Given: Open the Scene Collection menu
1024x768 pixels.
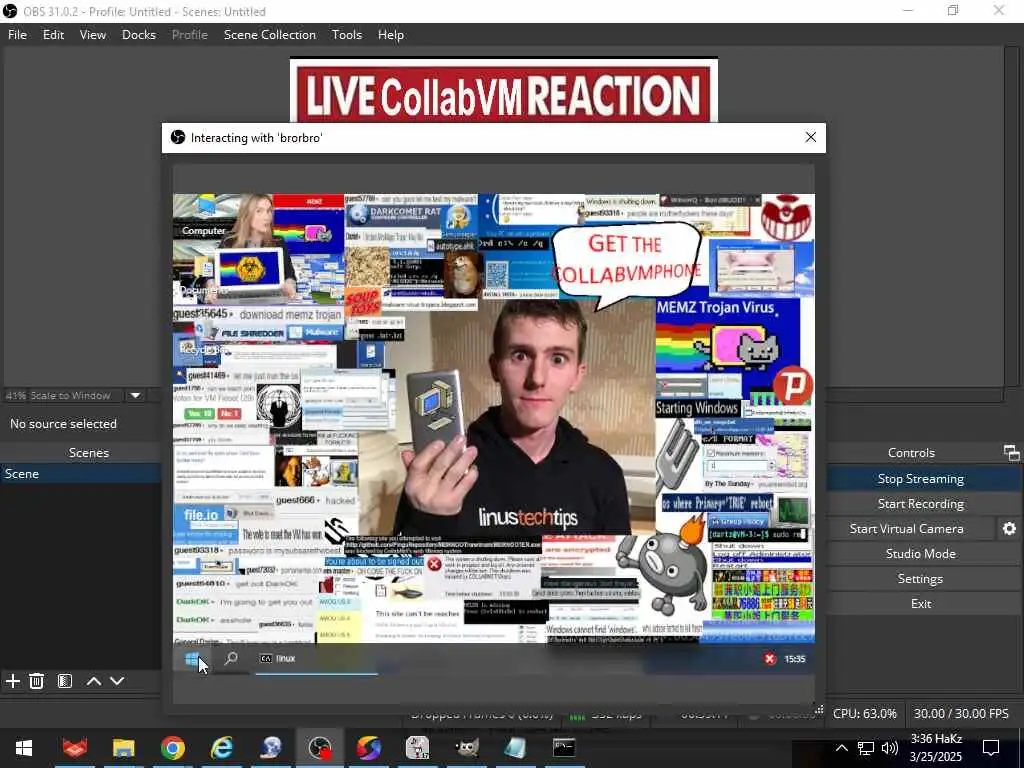Looking at the screenshot, I should [x=270, y=35].
